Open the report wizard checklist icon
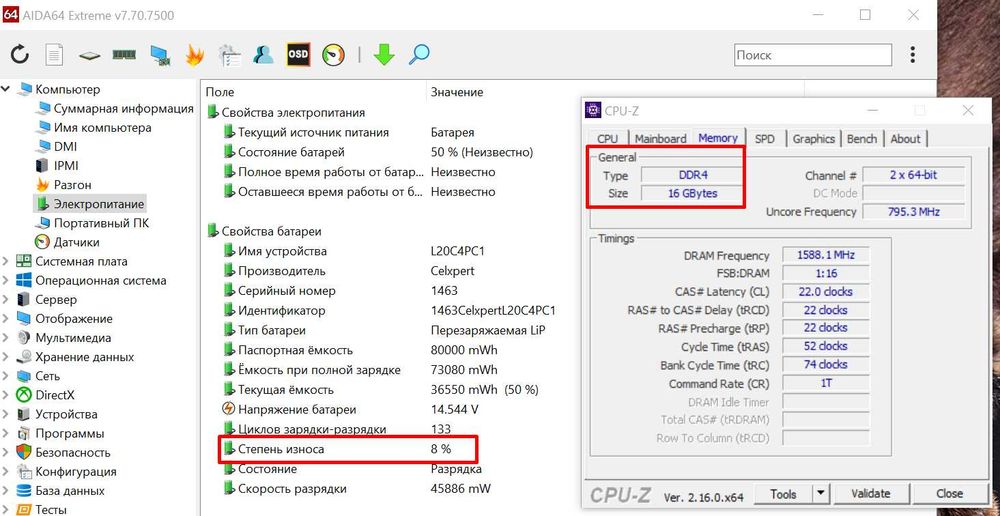Image resolution: width=1000 pixels, height=516 pixels. (229, 55)
